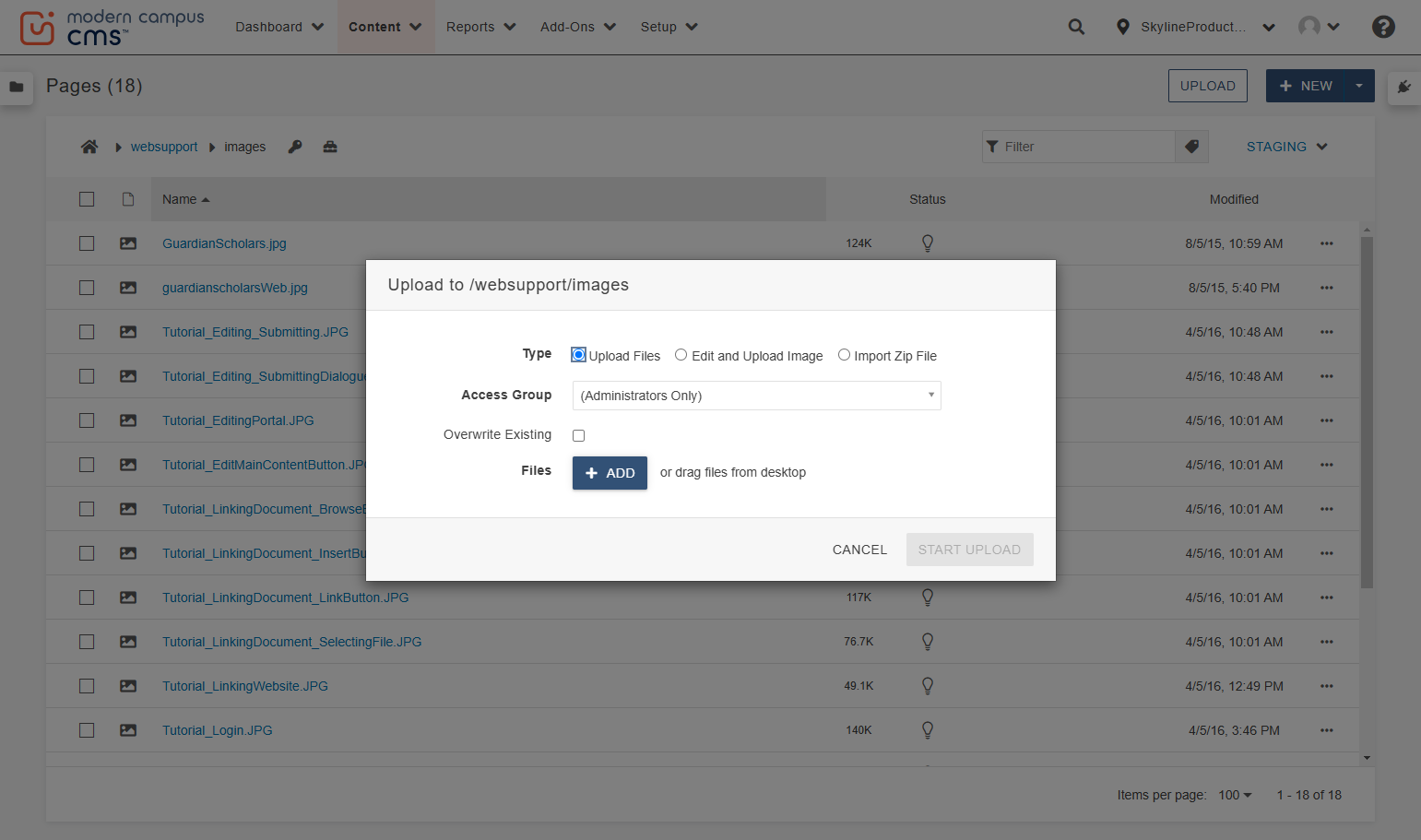Image resolution: width=1421 pixels, height=840 pixels.
Task: Open the Dashboard menu
Action: (279, 27)
